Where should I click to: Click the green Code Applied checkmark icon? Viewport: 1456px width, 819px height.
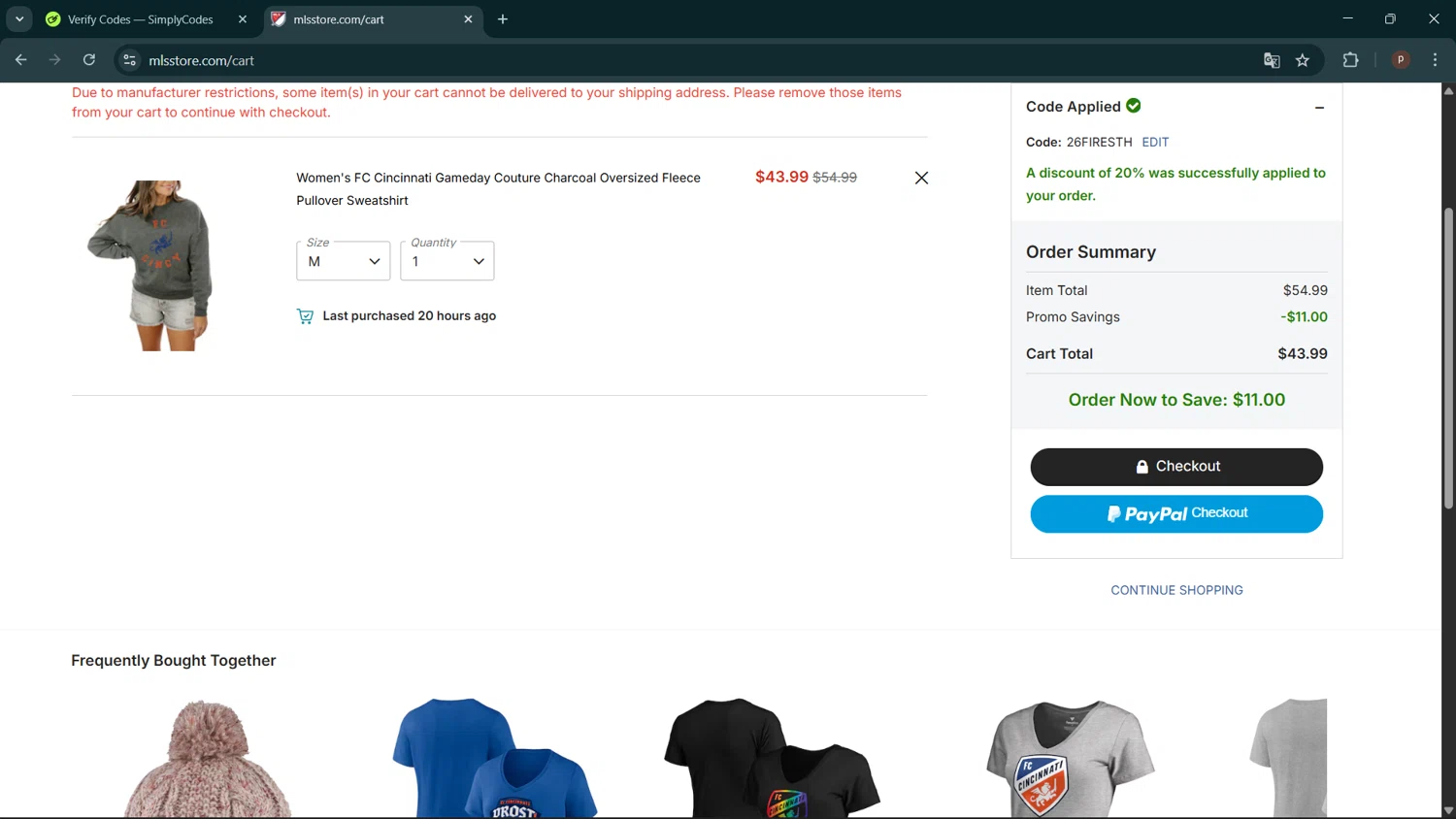(x=1134, y=106)
